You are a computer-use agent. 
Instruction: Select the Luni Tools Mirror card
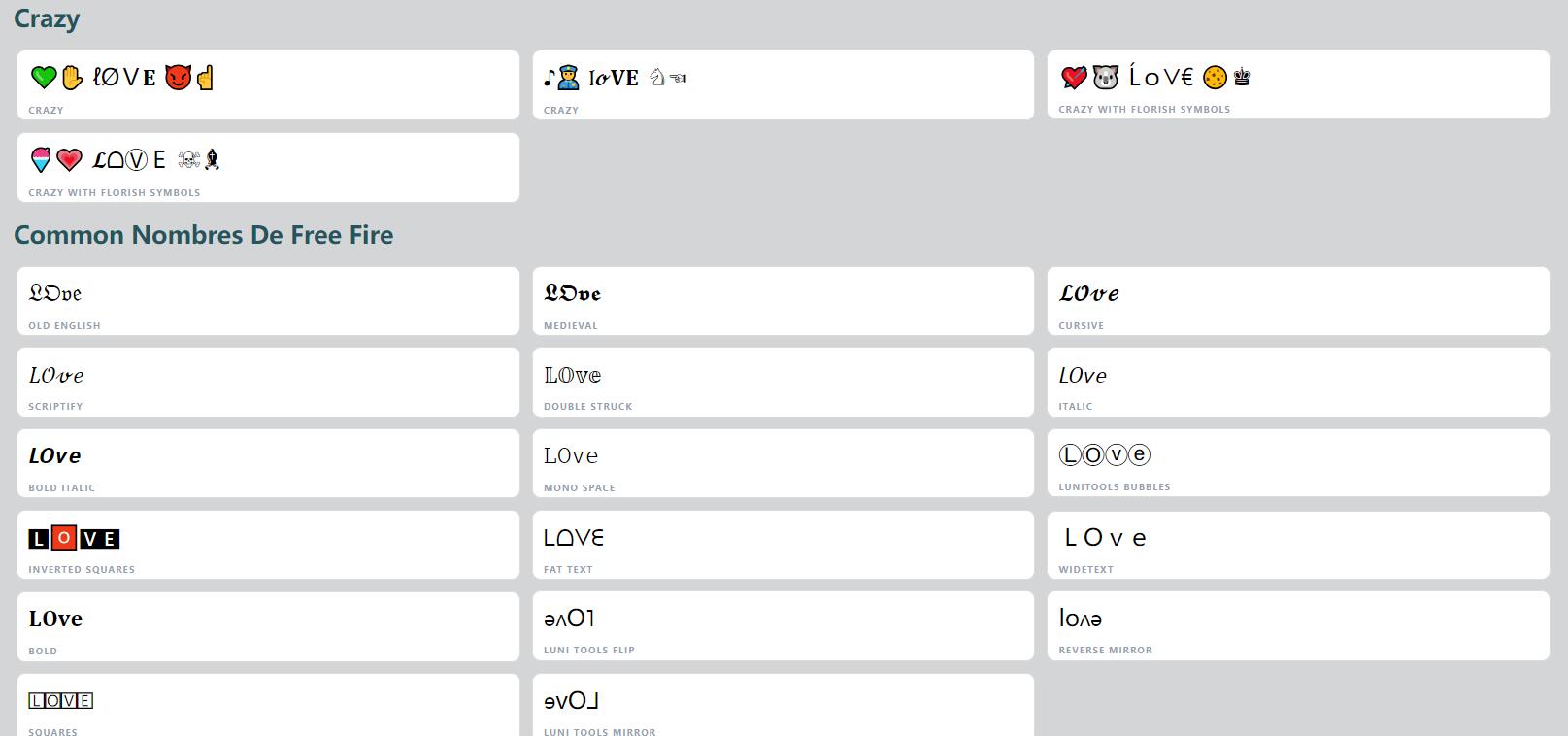coord(783,706)
